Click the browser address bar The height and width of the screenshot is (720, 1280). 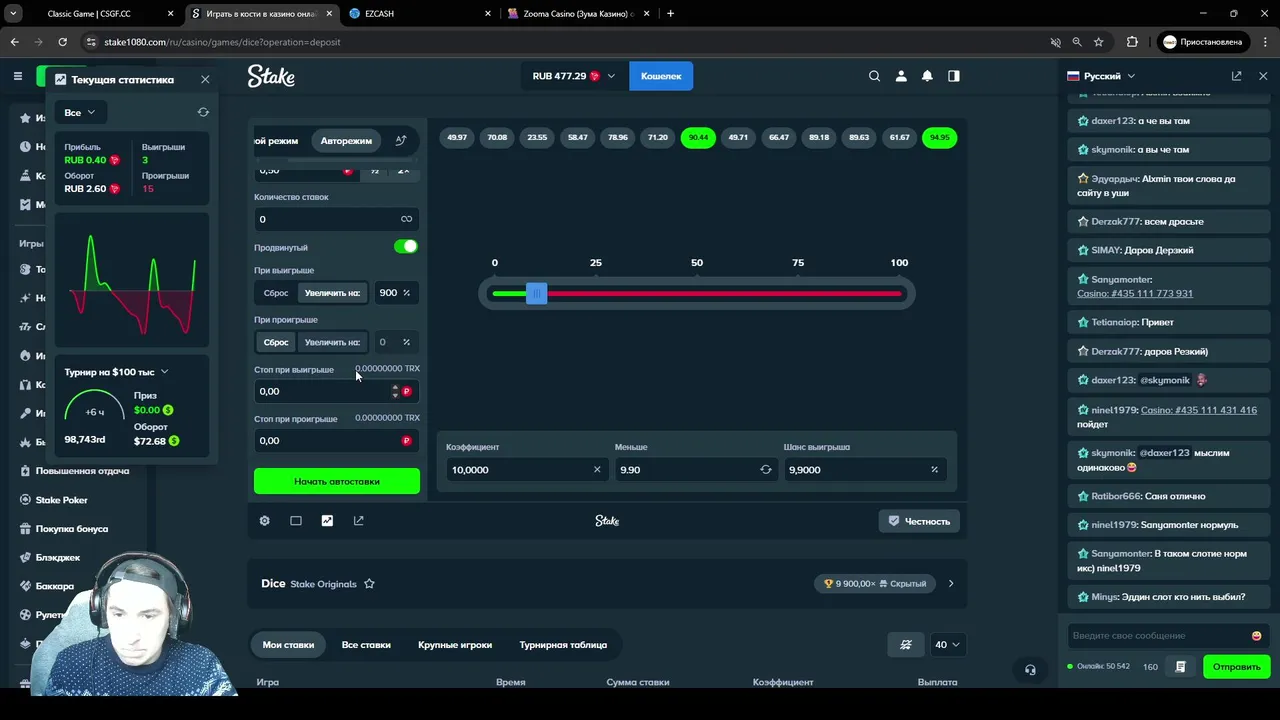tap(560, 42)
